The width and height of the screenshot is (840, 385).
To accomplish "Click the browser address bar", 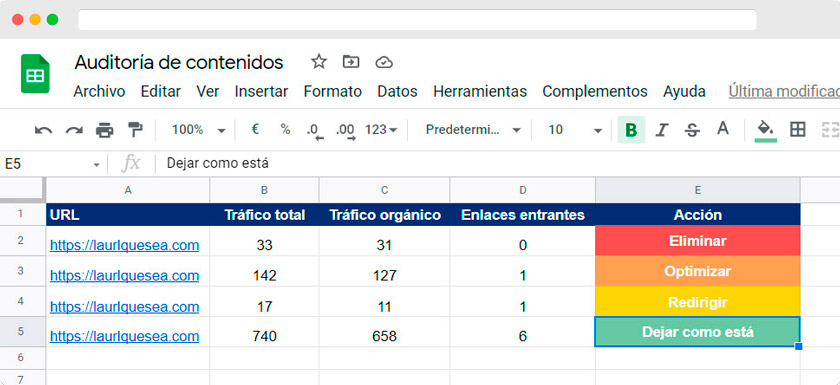I will pyautogui.click(x=417, y=20).
